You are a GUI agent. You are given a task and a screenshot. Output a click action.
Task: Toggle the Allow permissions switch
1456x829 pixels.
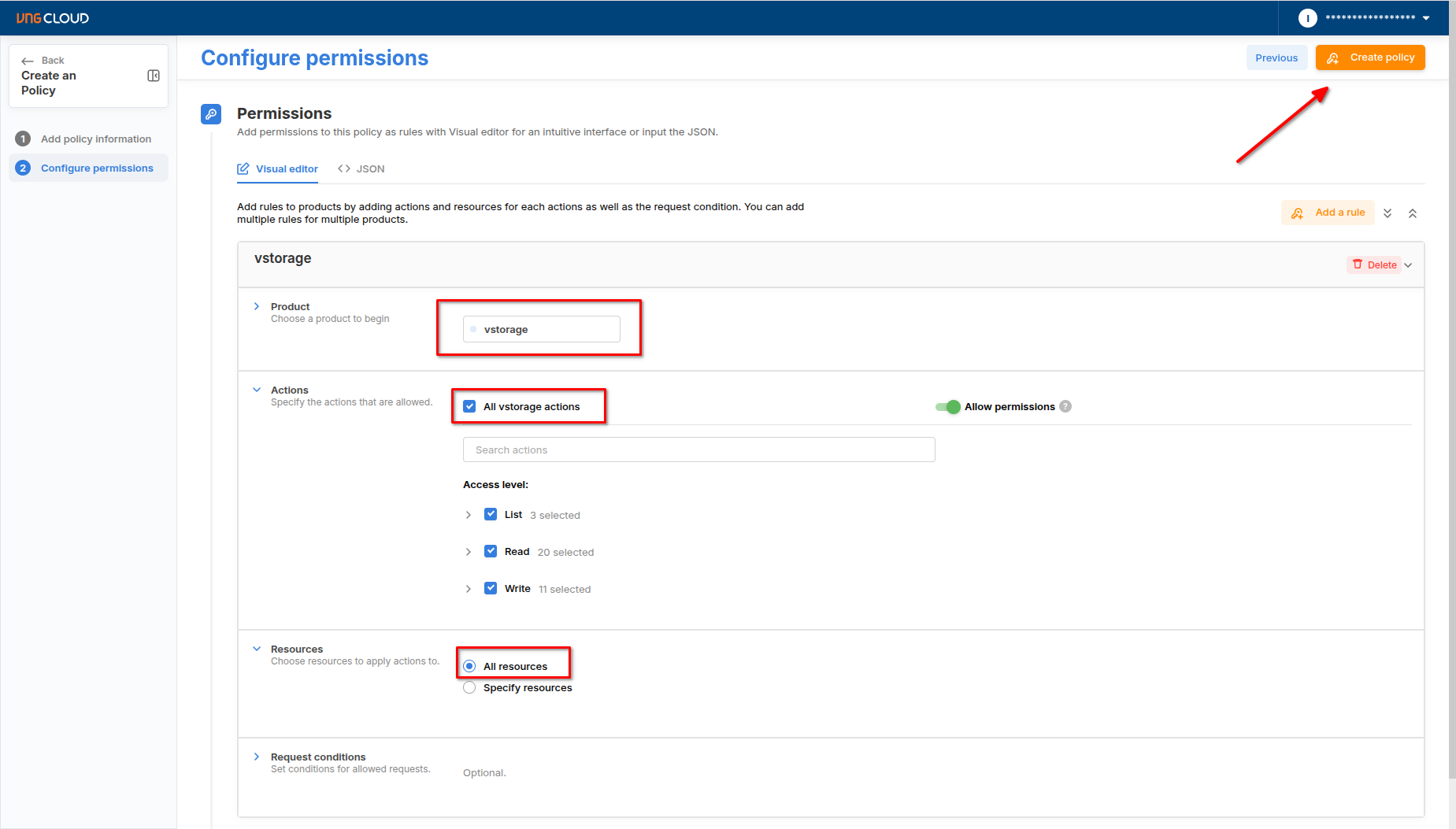pos(947,406)
